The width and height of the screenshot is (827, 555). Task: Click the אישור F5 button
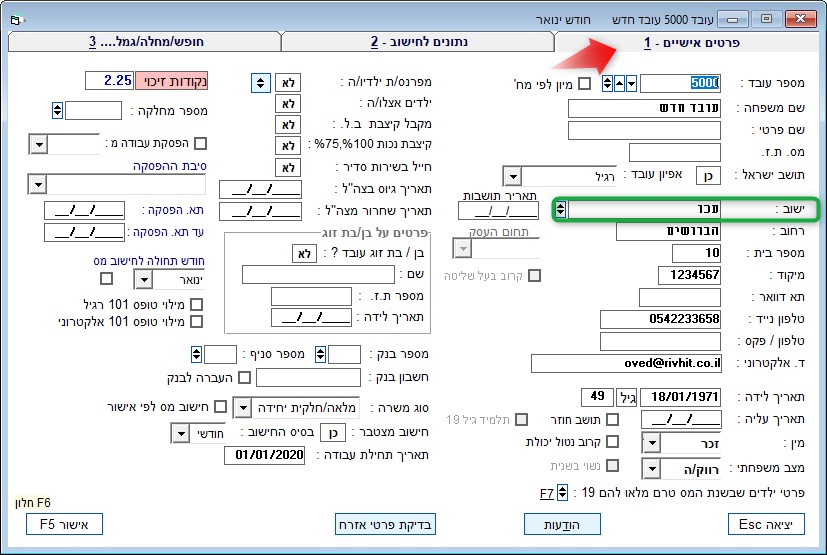[64, 524]
